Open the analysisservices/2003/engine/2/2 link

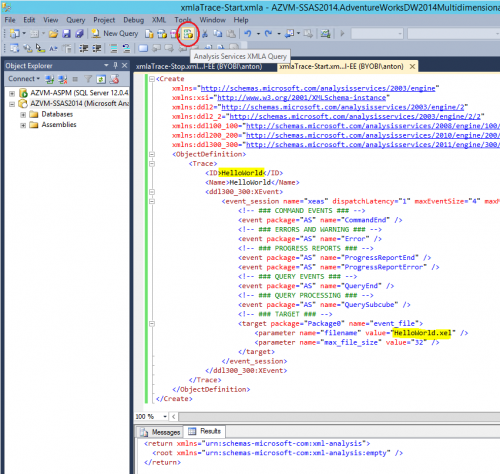355,117
